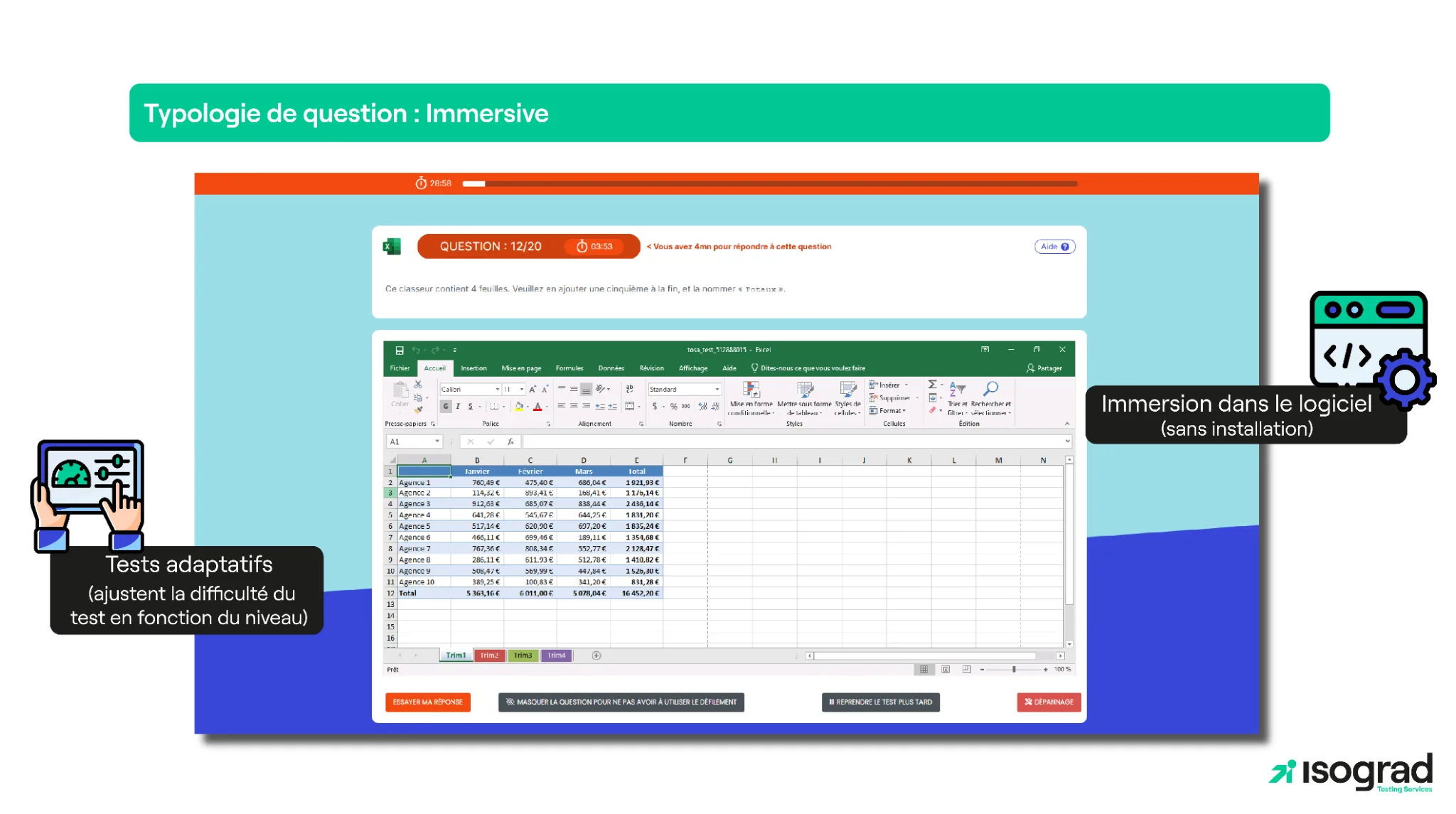Open the A1 name box dropdown

click(x=437, y=441)
